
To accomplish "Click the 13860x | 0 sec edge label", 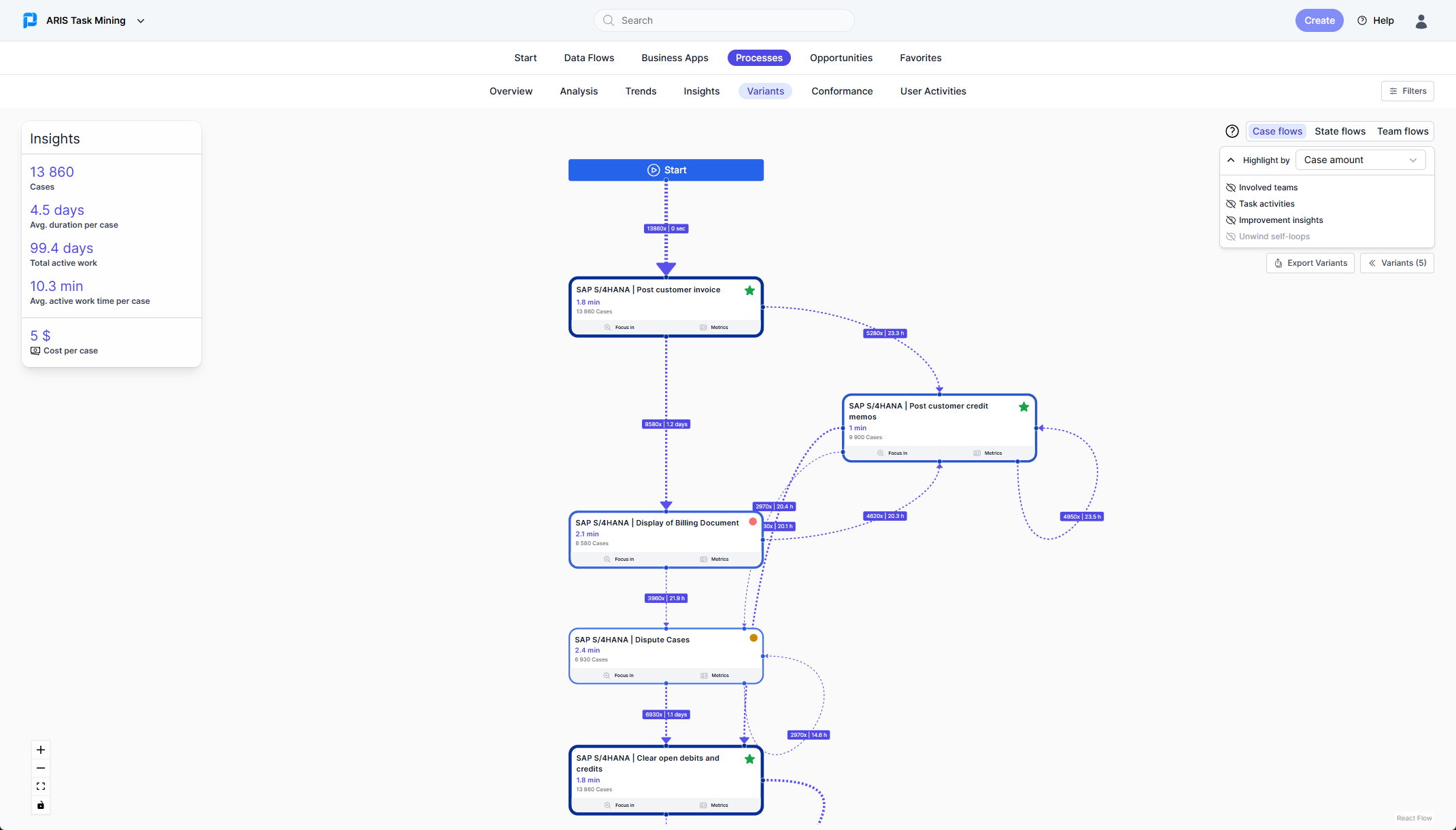I will [x=666, y=229].
